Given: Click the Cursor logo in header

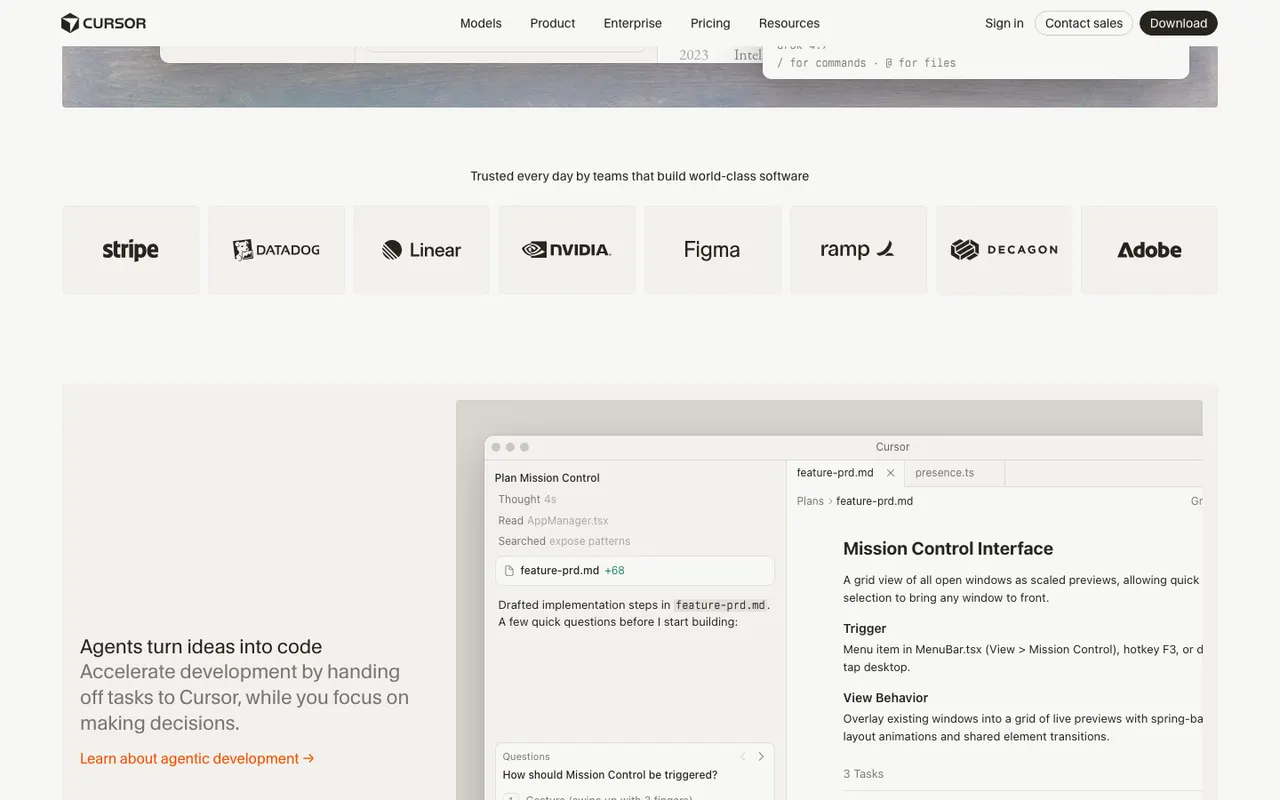Looking at the screenshot, I should click(103, 23).
